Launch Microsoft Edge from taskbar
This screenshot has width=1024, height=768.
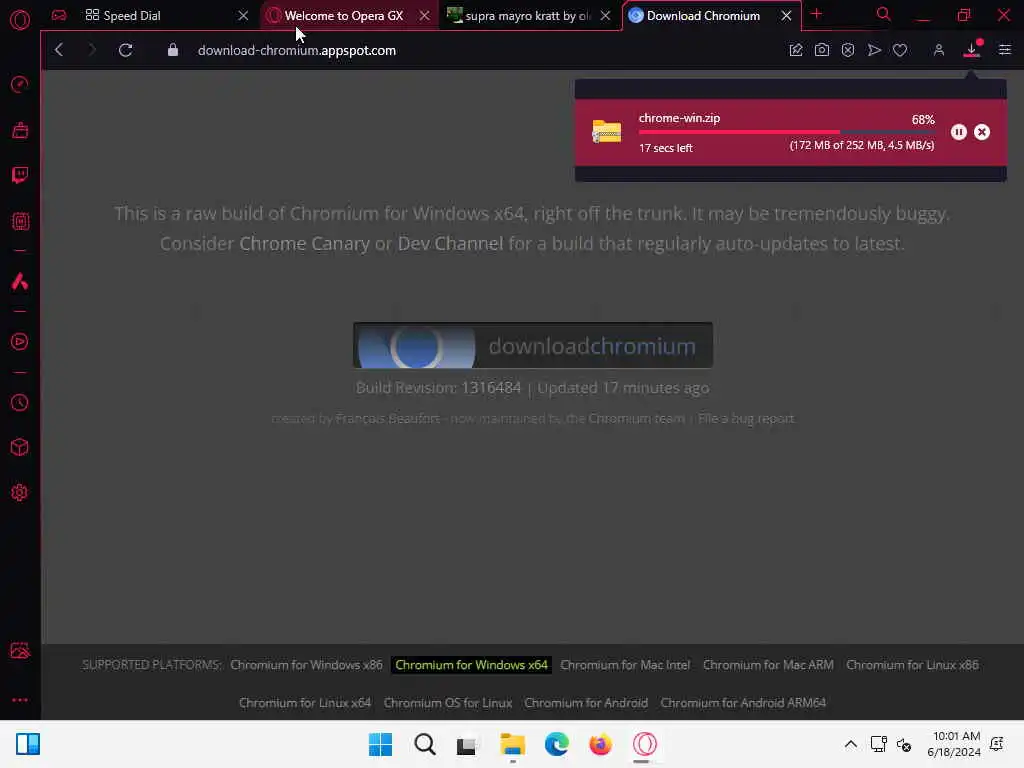tap(556, 744)
